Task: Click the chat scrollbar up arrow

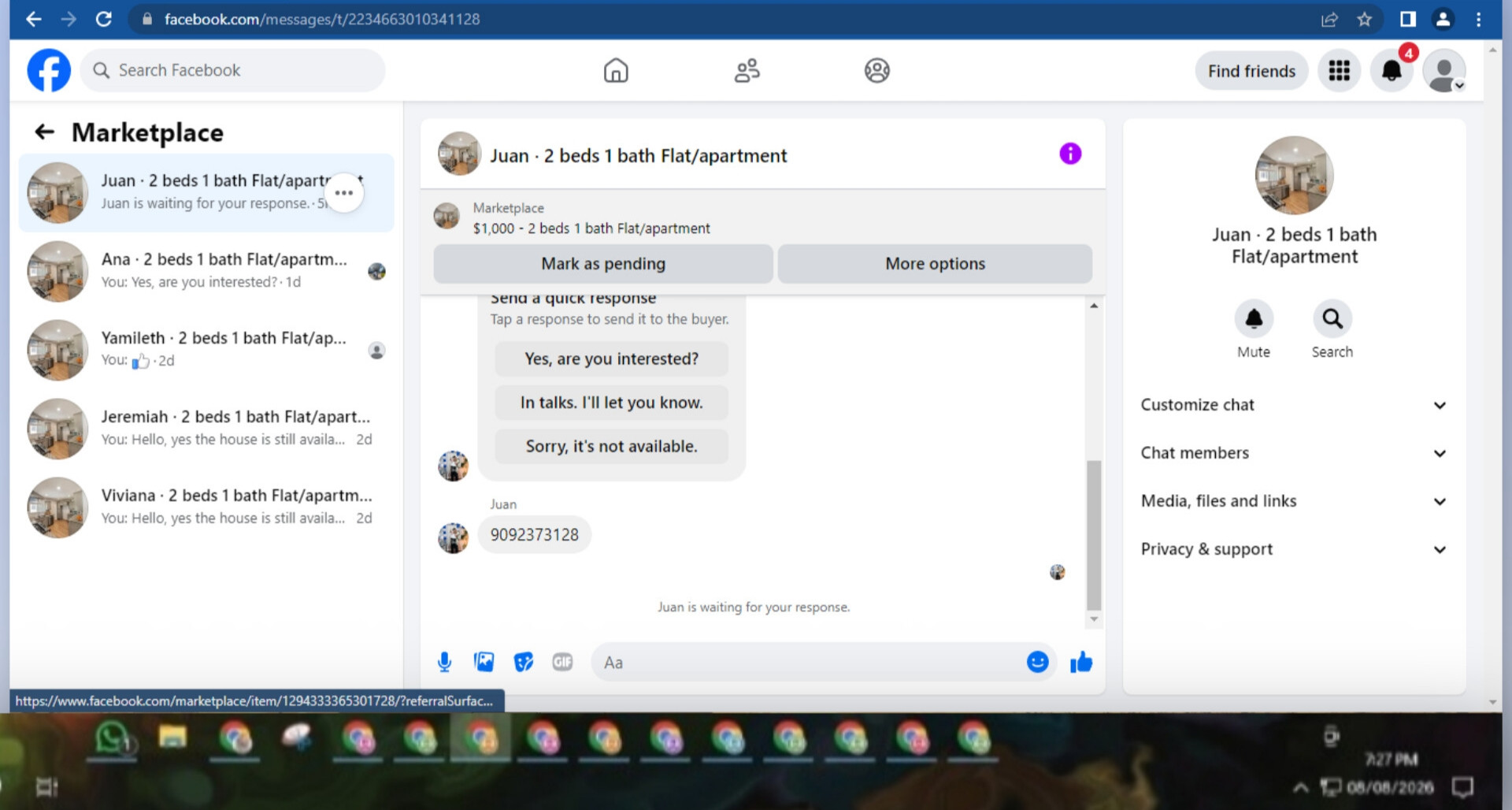Action: 1094,306
